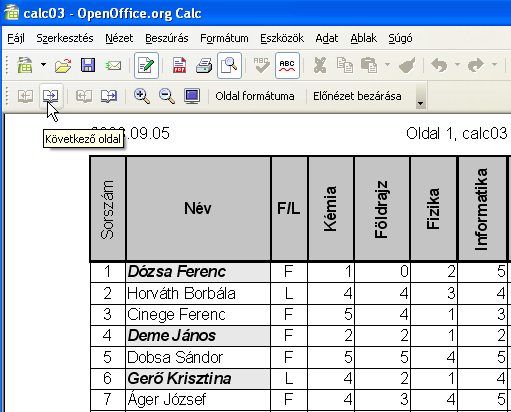Viewport: 511px width, 412px height.
Task: Open the Formátum menu
Action: pyautogui.click(x=224, y=38)
